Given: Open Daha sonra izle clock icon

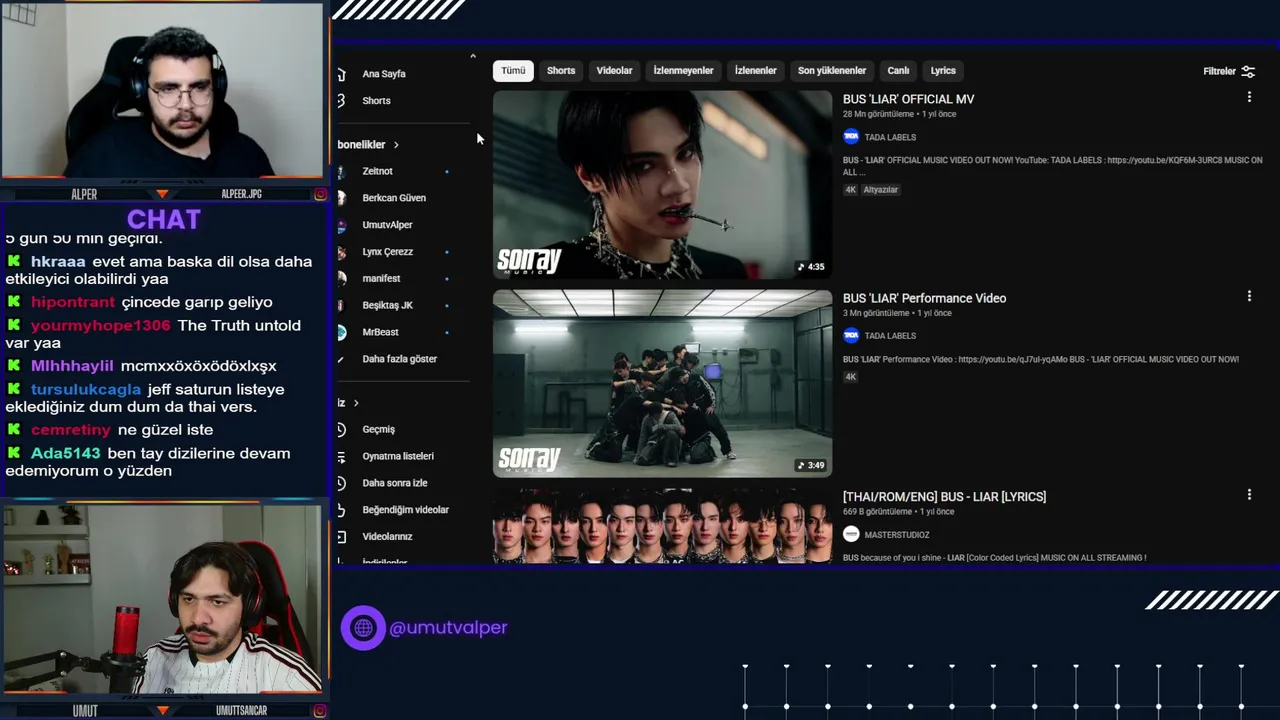Looking at the screenshot, I should (x=341, y=483).
